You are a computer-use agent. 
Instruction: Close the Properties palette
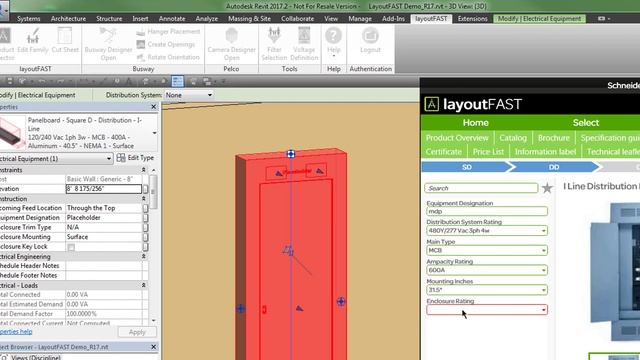coord(153,107)
